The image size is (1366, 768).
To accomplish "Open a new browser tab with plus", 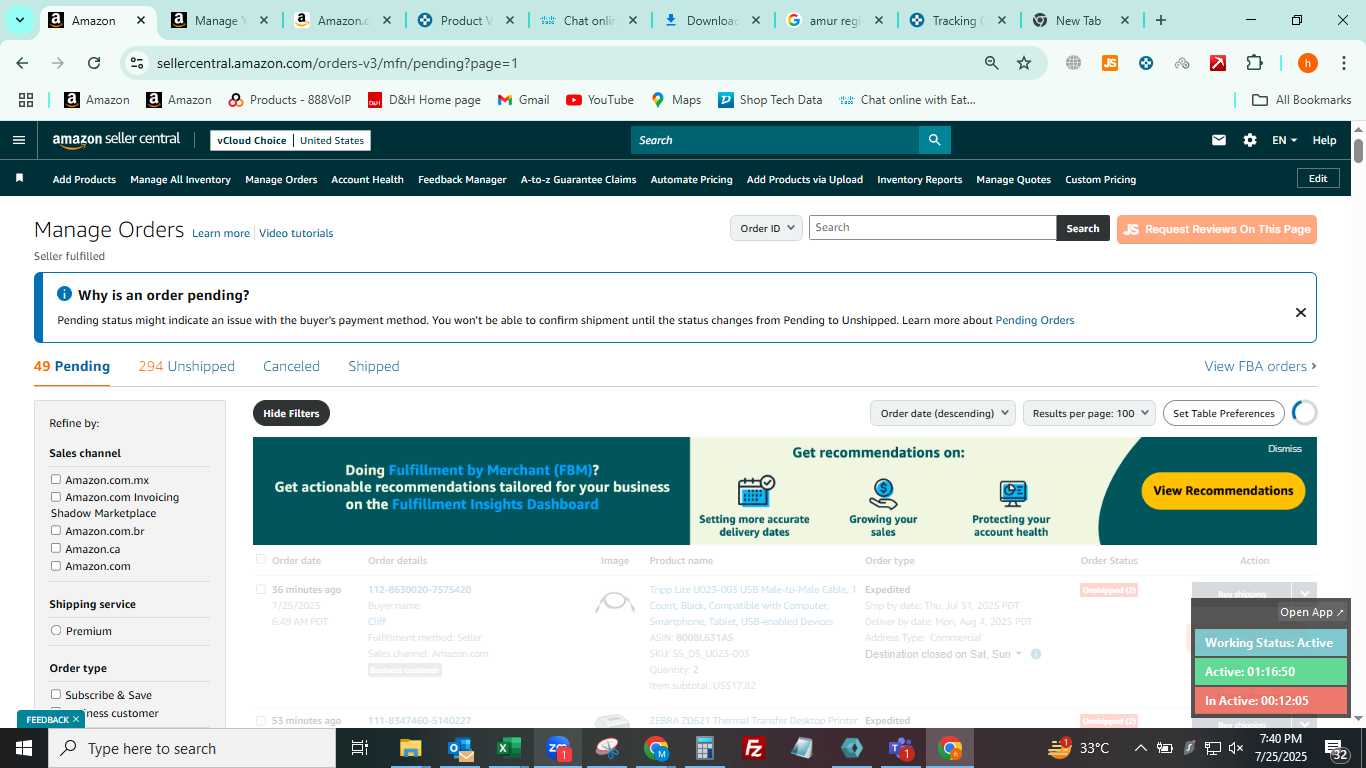I will point(1160,20).
